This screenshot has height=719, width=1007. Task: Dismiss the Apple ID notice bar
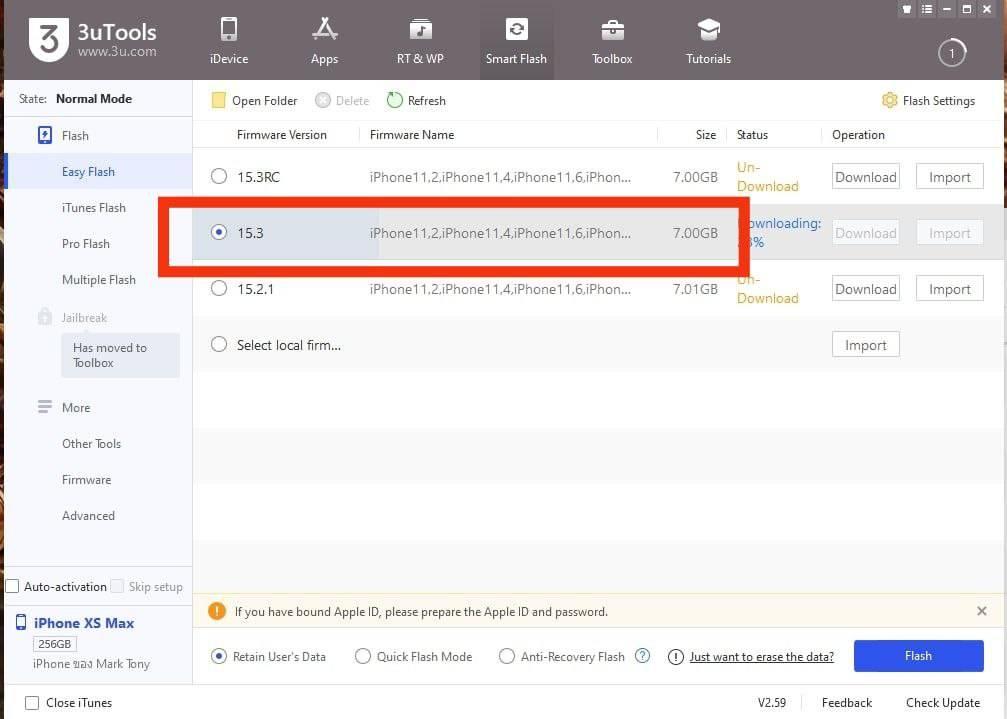coord(981,611)
